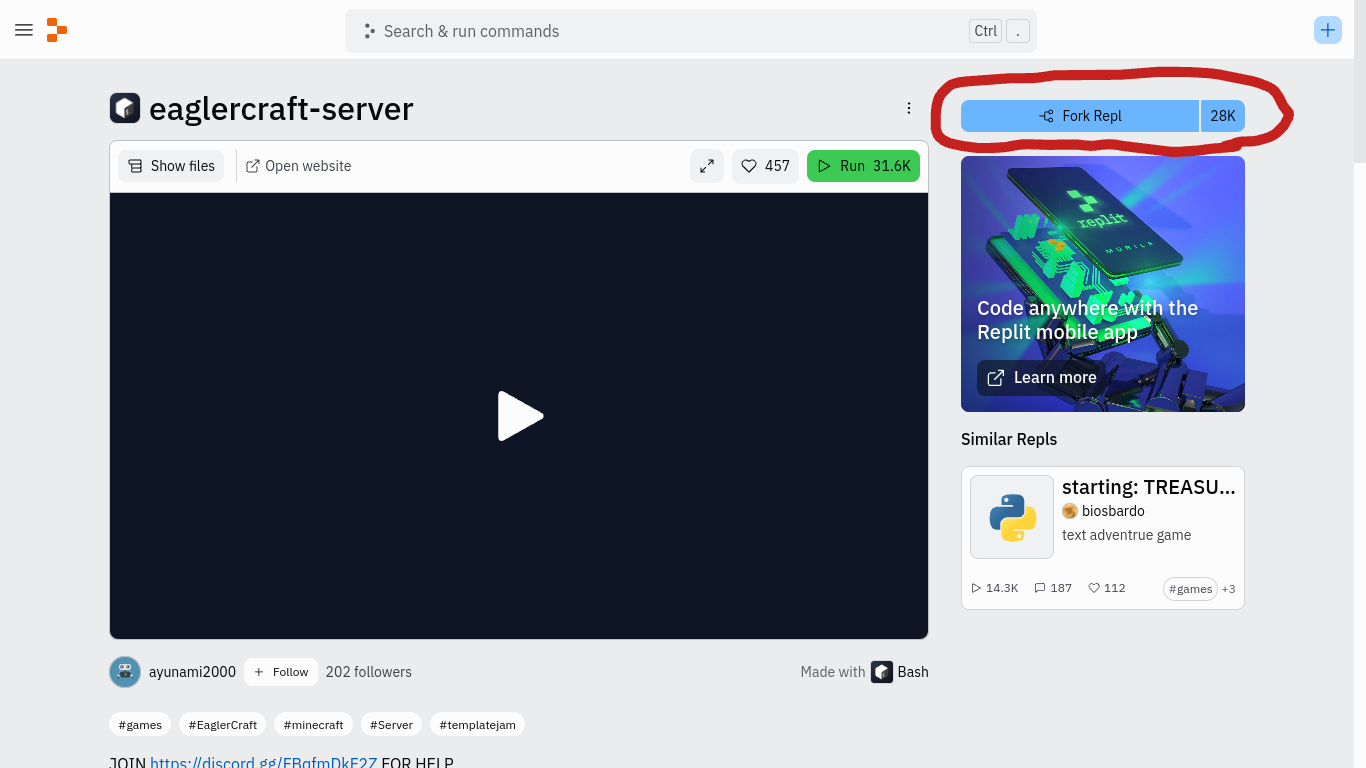This screenshot has height=768, width=1366.
Task: Focus the Search & run commands field
Action: click(691, 31)
